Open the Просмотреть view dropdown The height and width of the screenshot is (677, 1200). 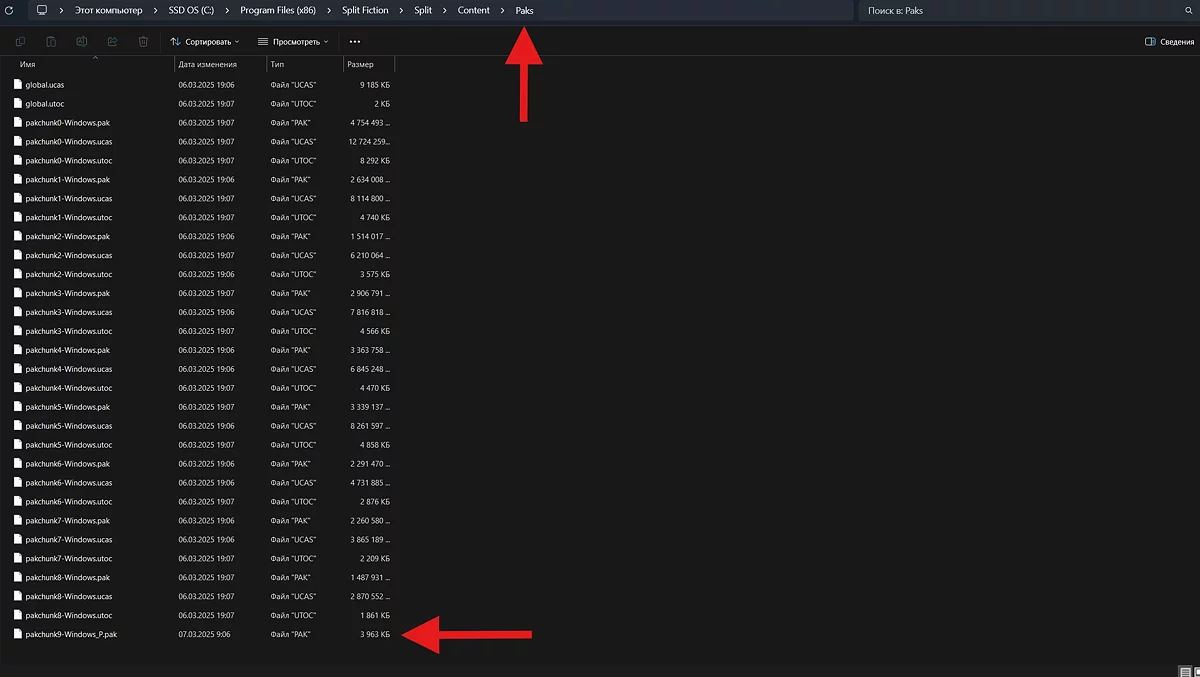293,42
